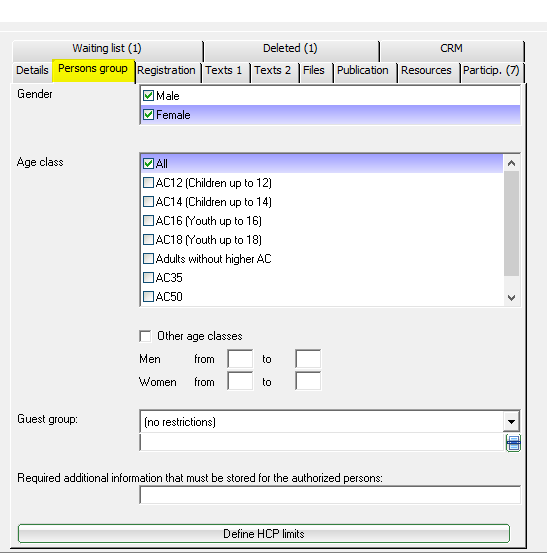Open the Guest group dropdown
The height and width of the screenshot is (553, 547).
click(511, 421)
